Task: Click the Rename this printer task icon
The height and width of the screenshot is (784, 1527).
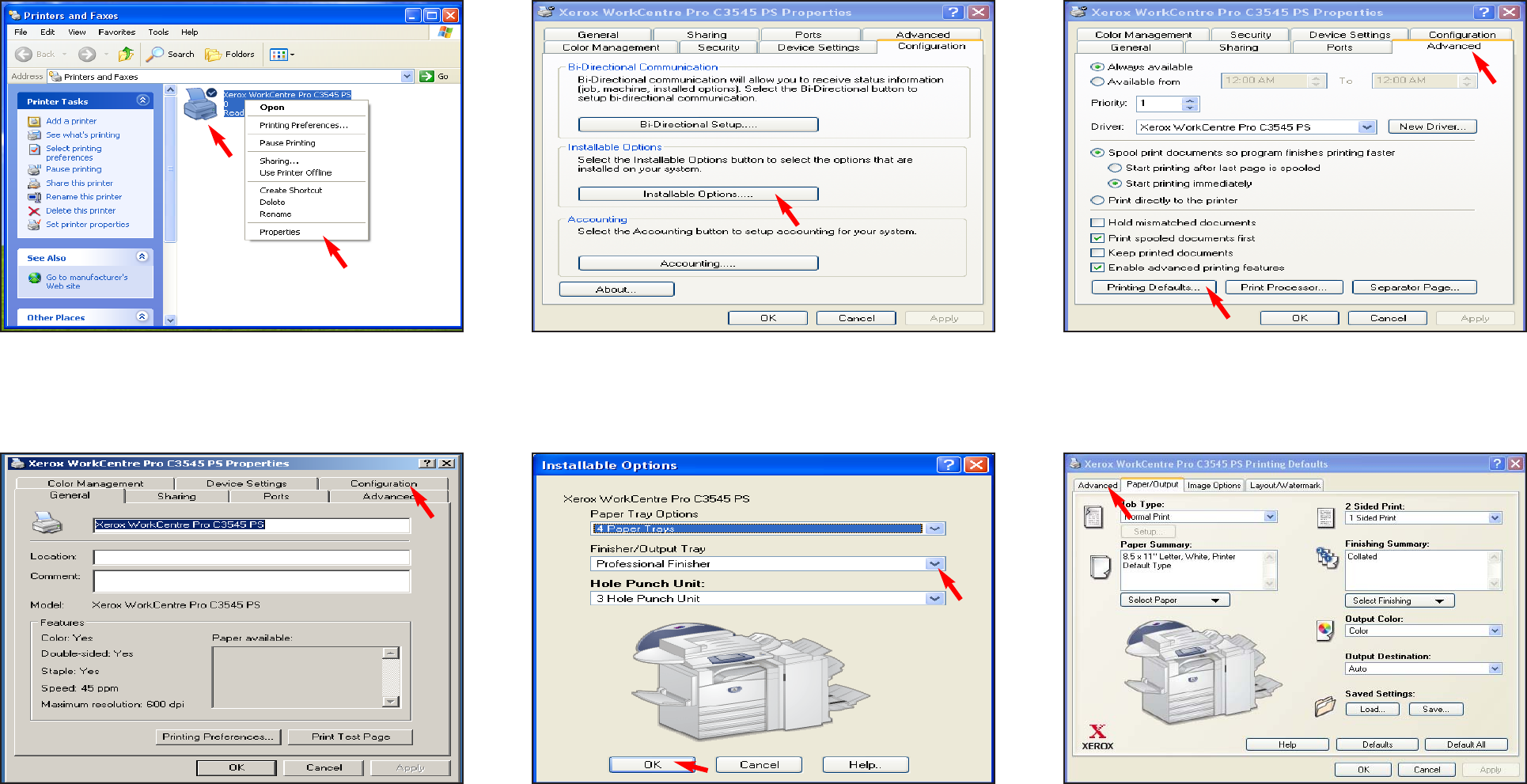Action: (34, 197)
